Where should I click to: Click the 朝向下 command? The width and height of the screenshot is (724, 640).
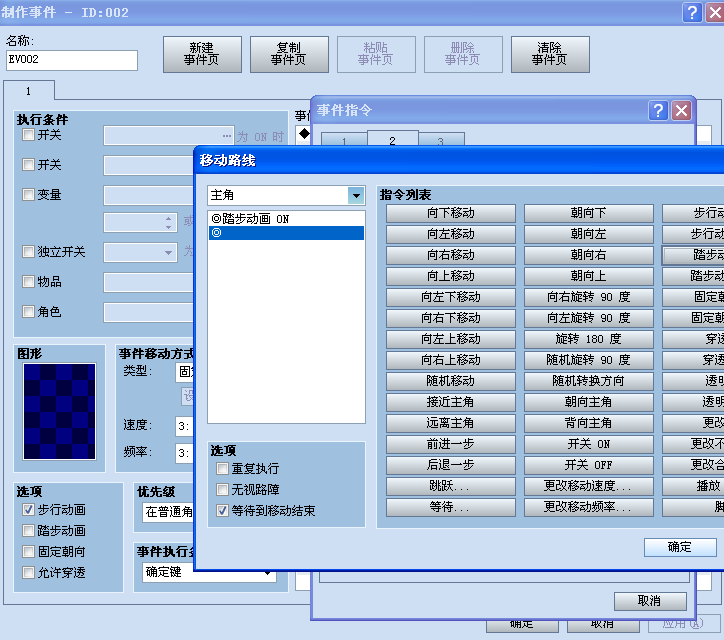(589, 213)
